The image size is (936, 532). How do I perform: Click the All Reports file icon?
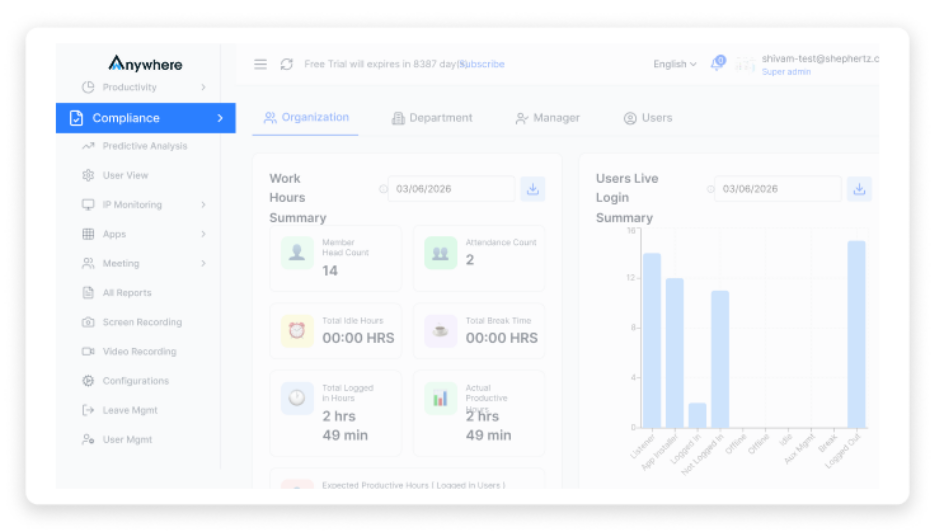coord(88,293)
